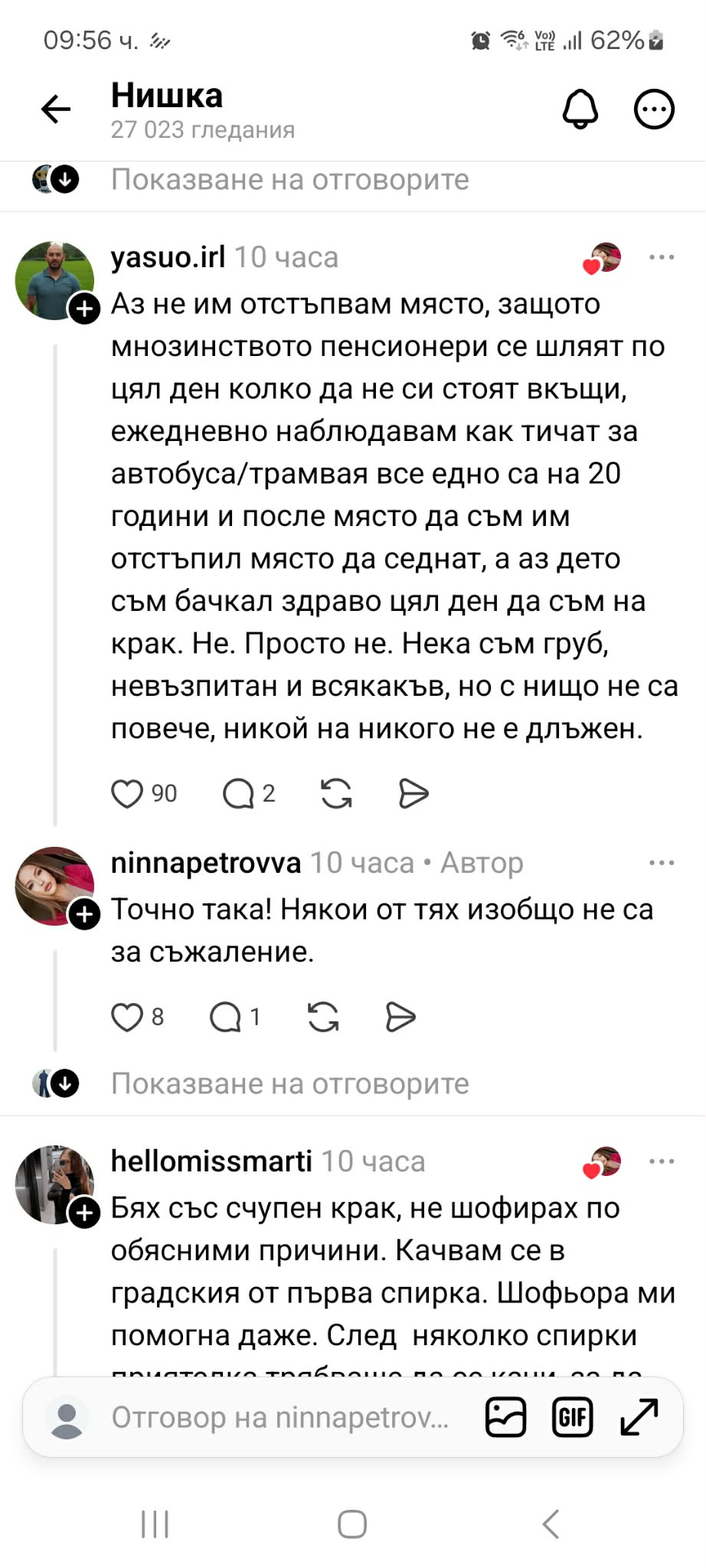Attach a GIF to the reply
This screenshot has width=706, height=1568.
tap(572, 1417)
